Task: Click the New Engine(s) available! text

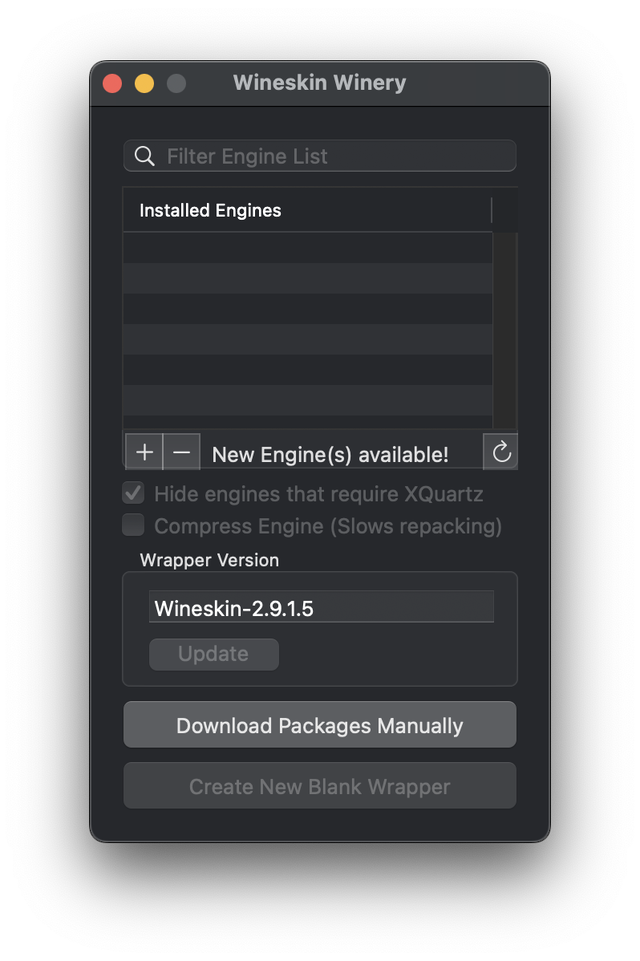Action: point(330,454)
